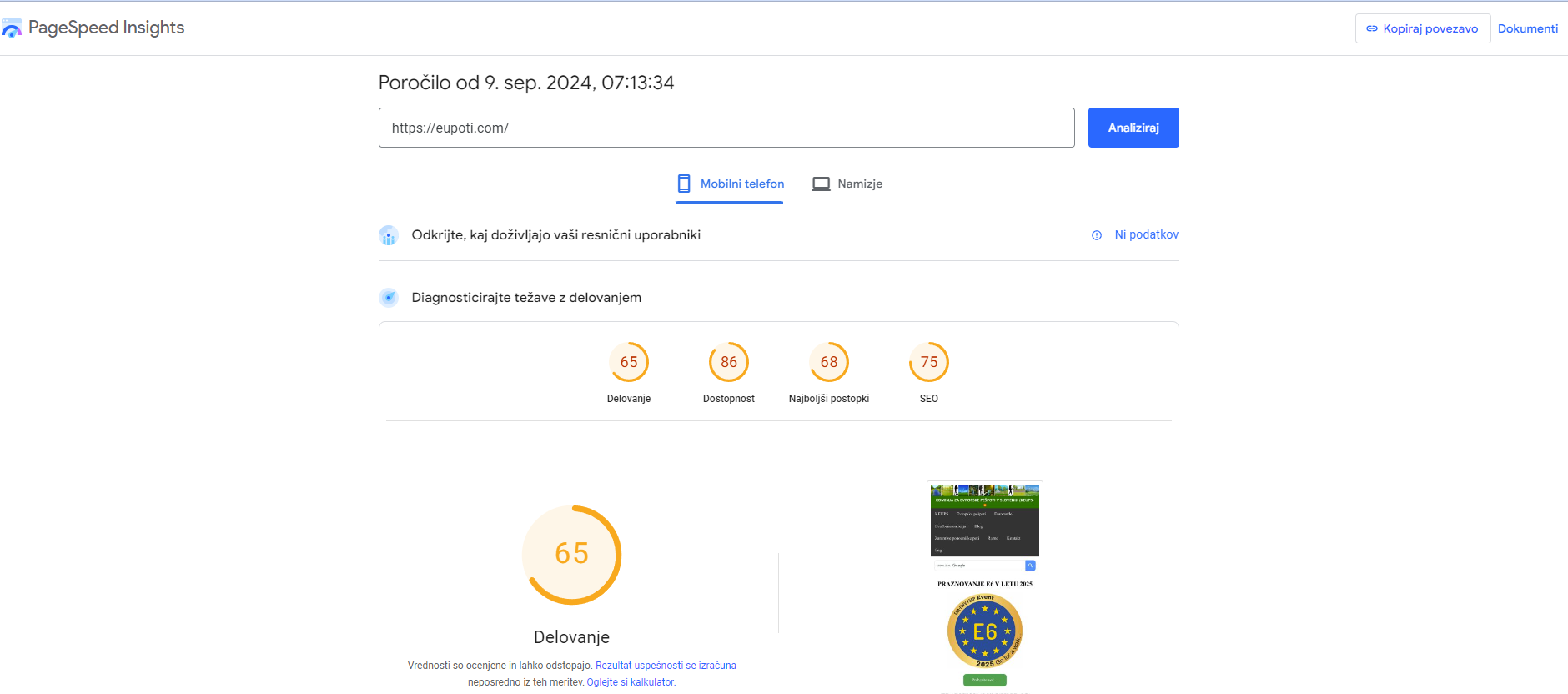This screenshot has width=1568, height=694.
Task: Click the Delovanje score gauge 65
Action: pos(629,362)
